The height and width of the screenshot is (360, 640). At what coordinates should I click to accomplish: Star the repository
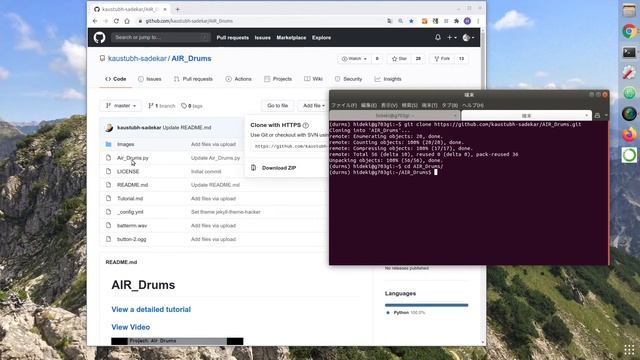coord(399,59)
